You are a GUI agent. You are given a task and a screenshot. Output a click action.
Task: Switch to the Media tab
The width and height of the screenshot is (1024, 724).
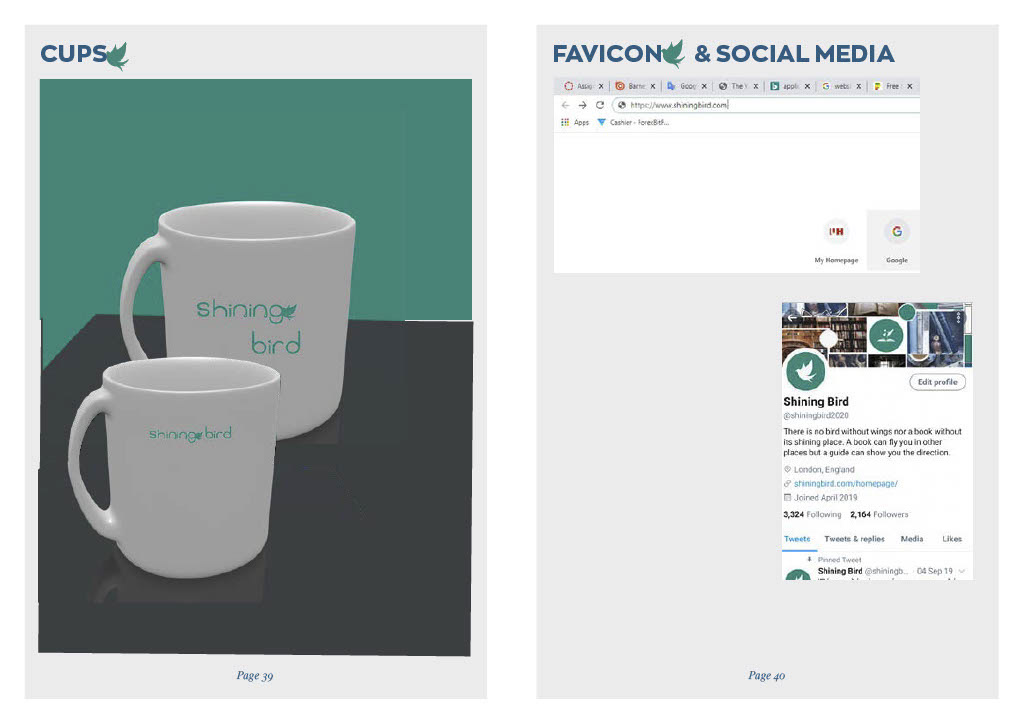point(912,539)
